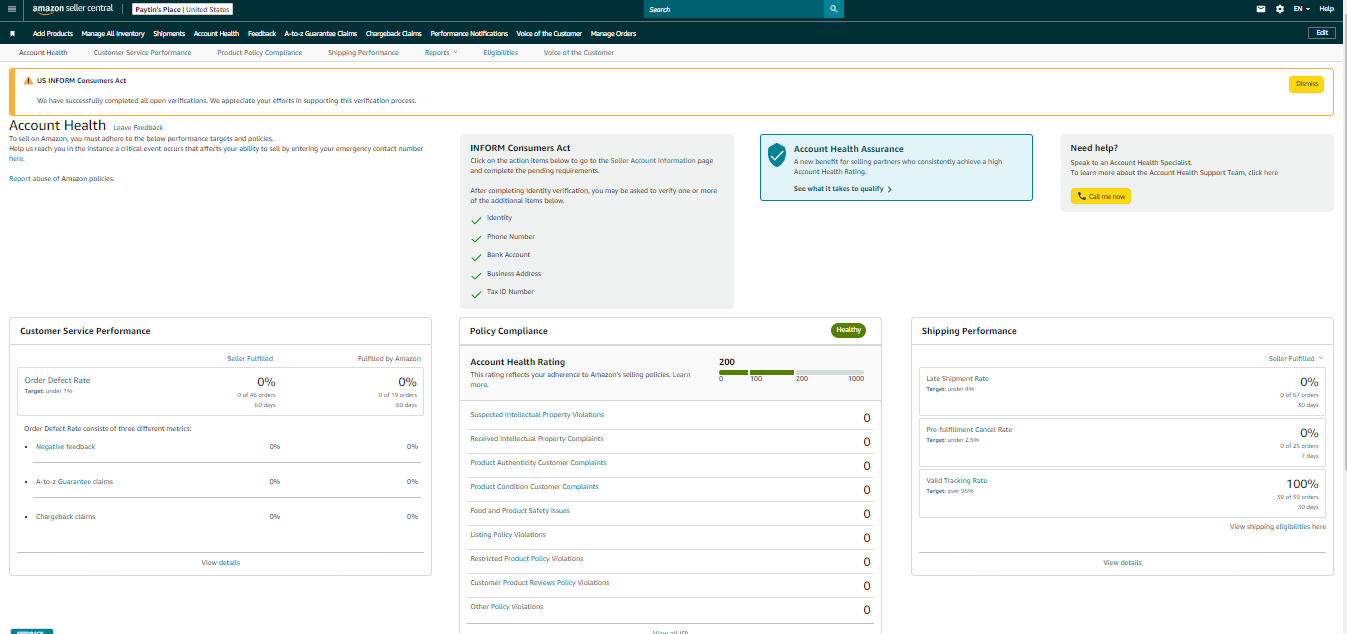Open Performance Notifications in favorites bar
The width and height of the screenshot is (1347, 634).
click(x=469, y=33)
